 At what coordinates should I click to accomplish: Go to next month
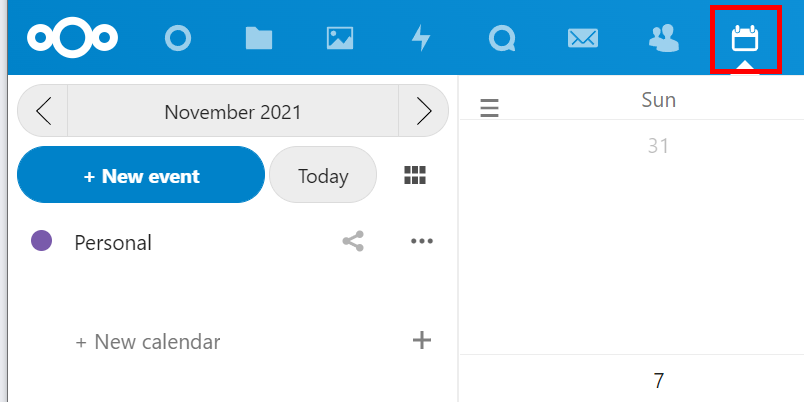(423, 111)
